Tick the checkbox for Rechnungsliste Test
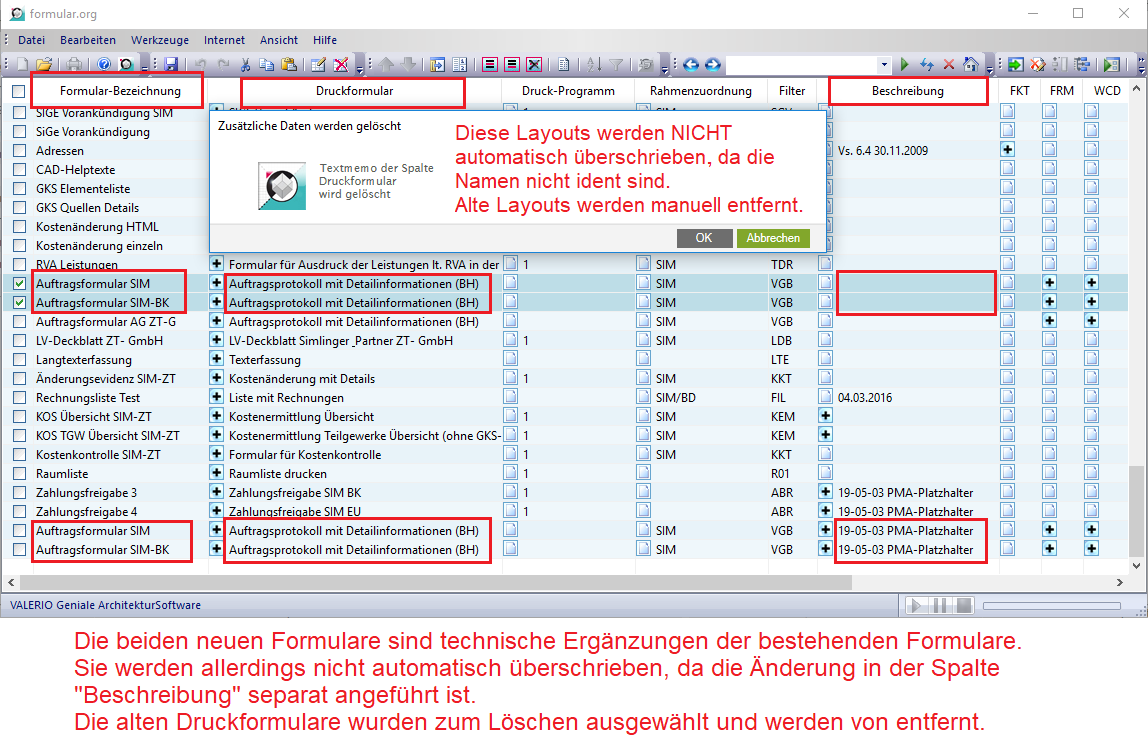 pos(19,398)
